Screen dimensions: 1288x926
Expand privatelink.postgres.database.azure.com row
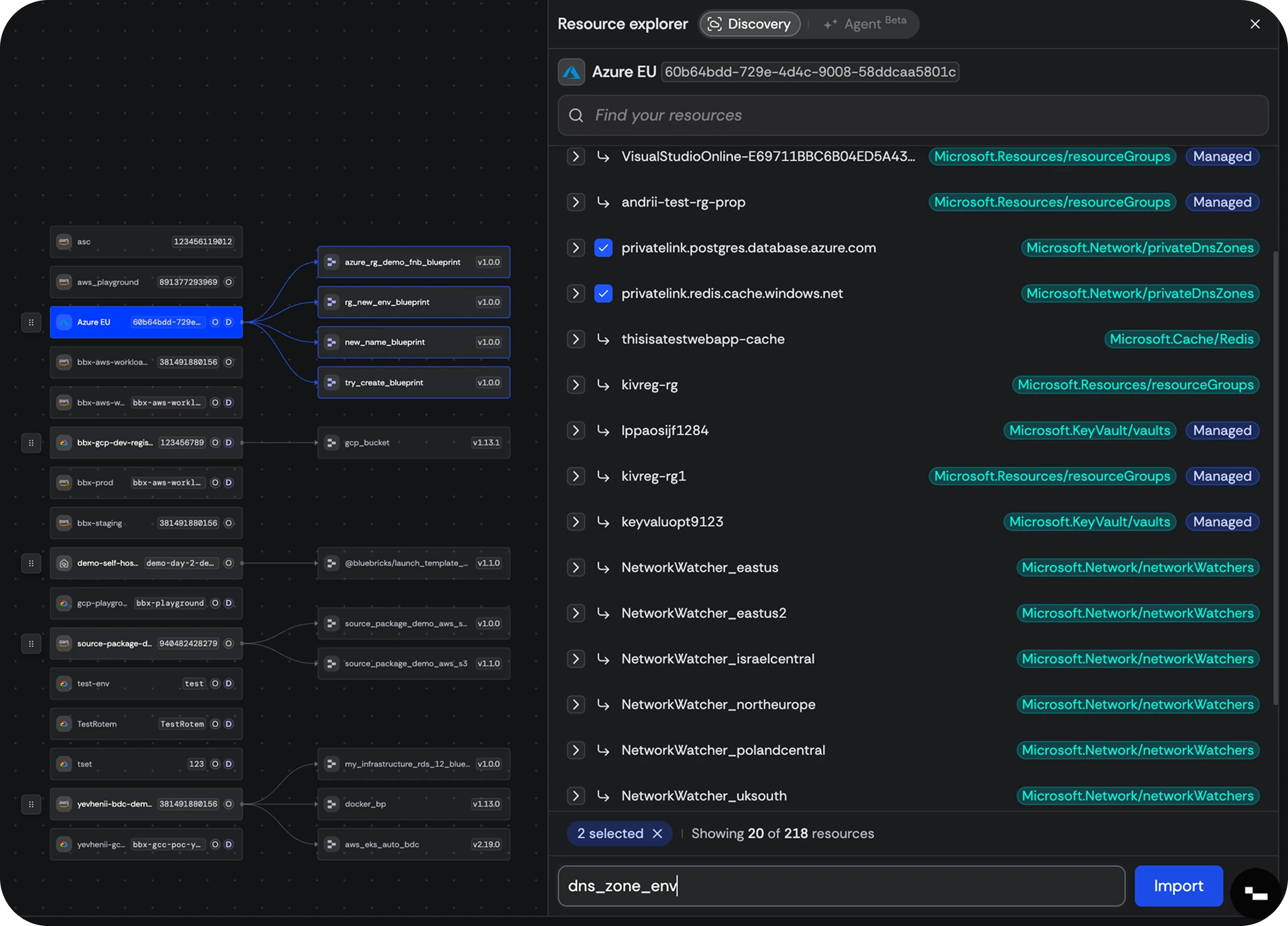point(576,248)
